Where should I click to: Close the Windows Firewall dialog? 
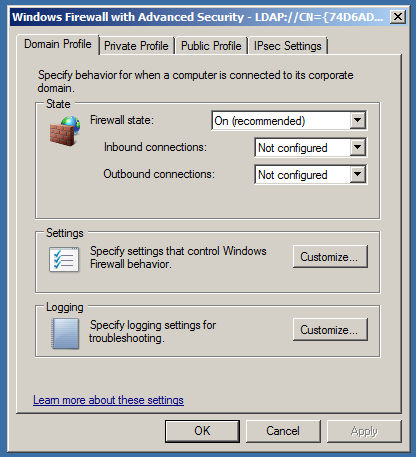point(398,16)
